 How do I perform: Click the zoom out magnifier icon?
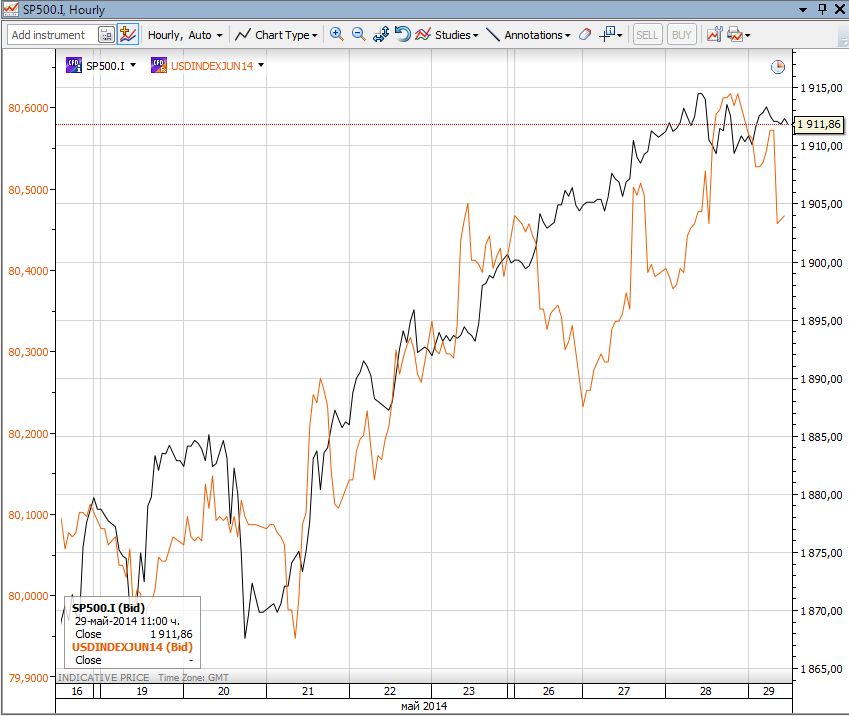click(x=358, y=34)
